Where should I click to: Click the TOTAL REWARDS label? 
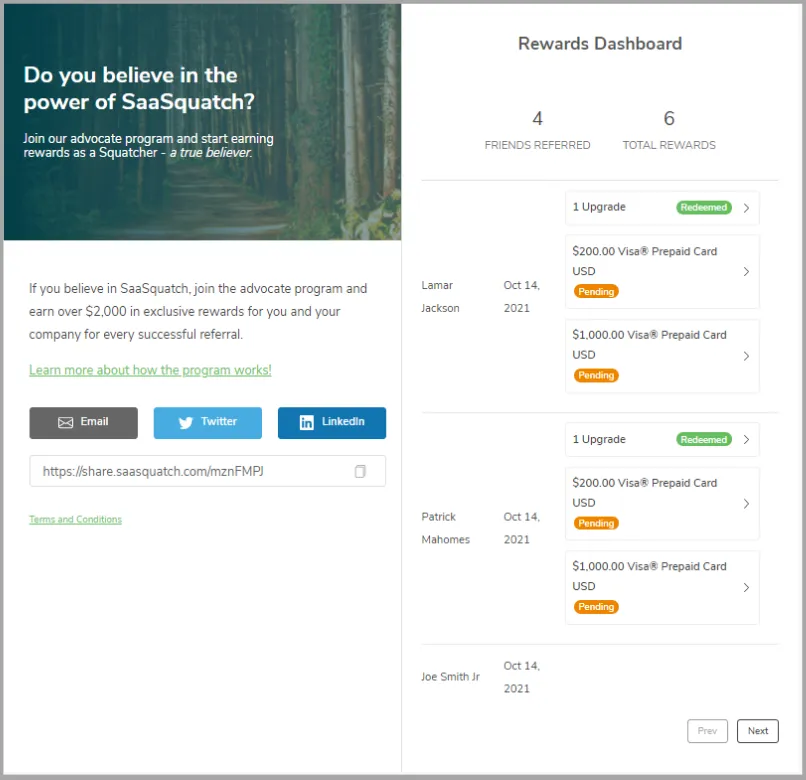coord(669,145)
